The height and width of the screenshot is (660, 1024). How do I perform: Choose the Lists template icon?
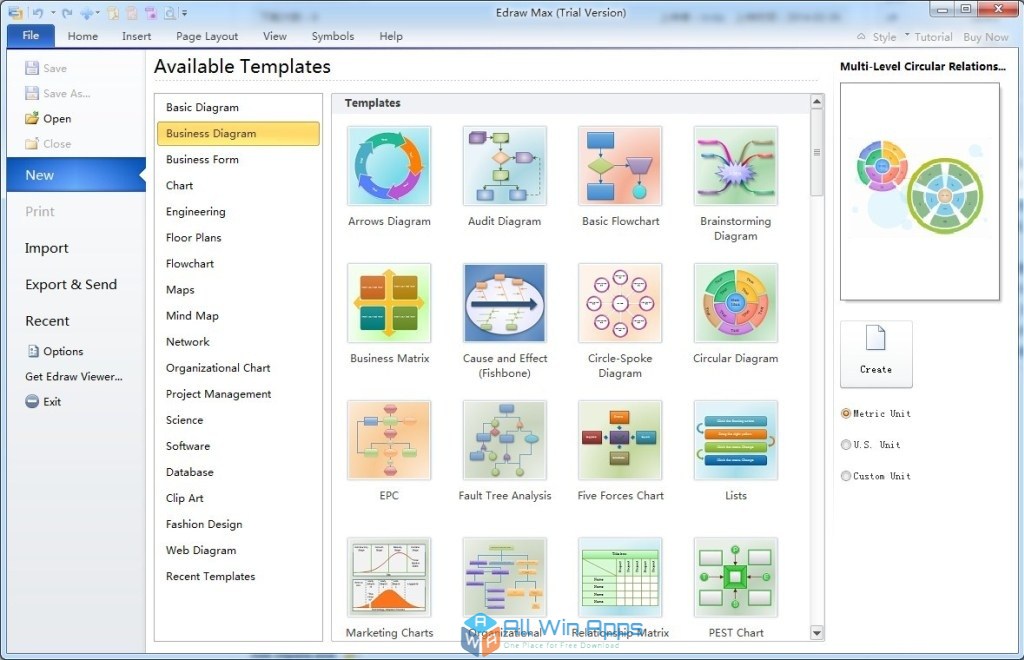[736, 440]
